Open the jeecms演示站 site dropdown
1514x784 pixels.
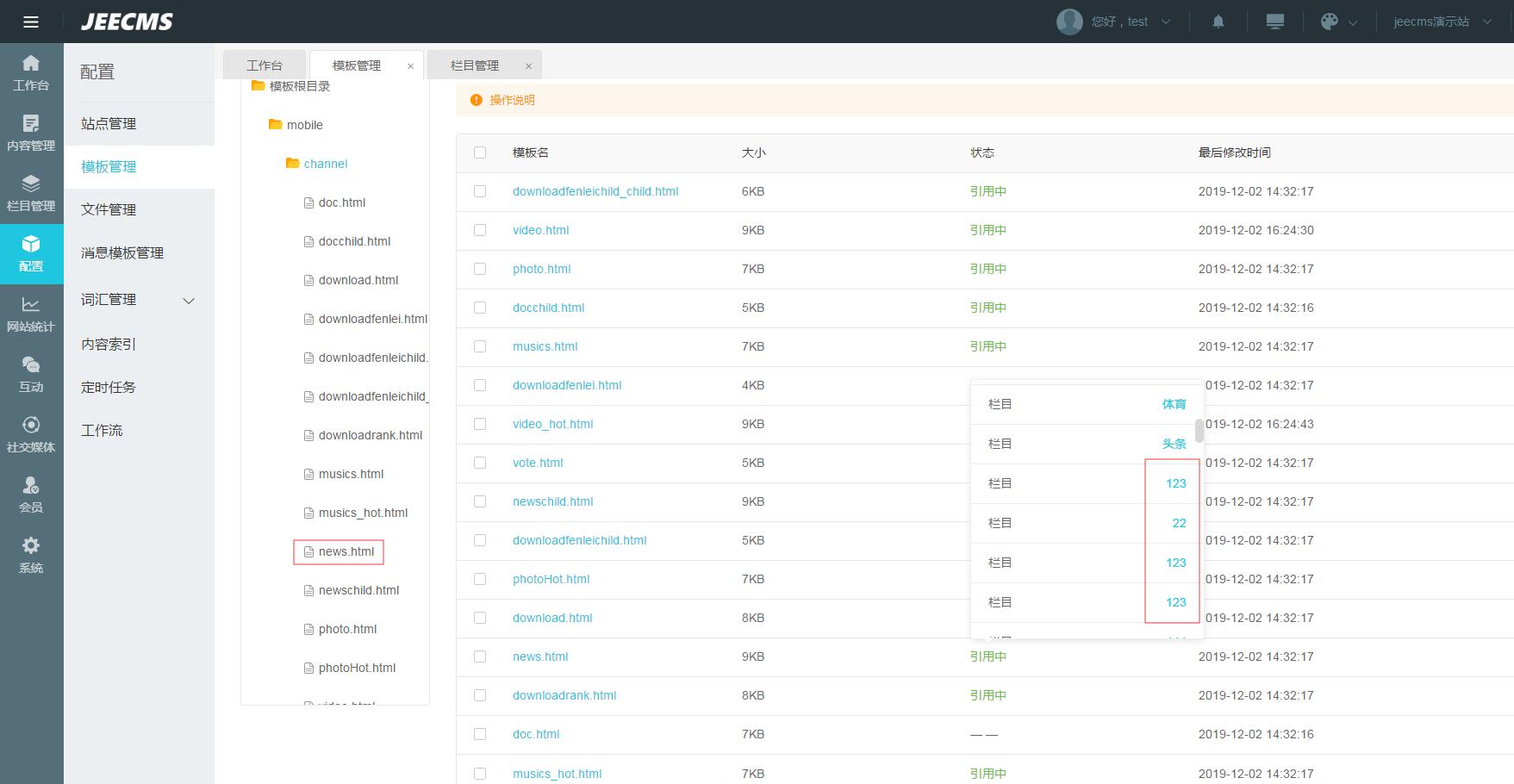click(1442, 22)
